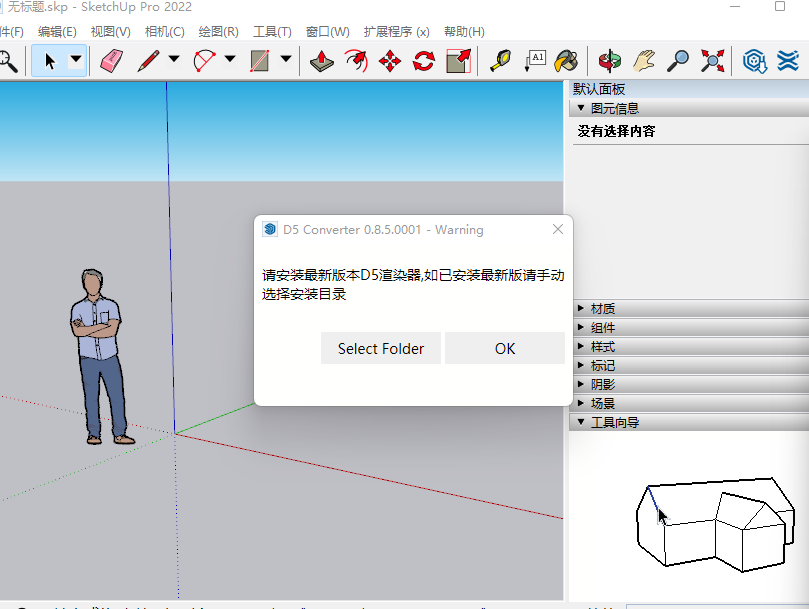
Task: Open the 相机(C) menu
Action: point(165,32)
